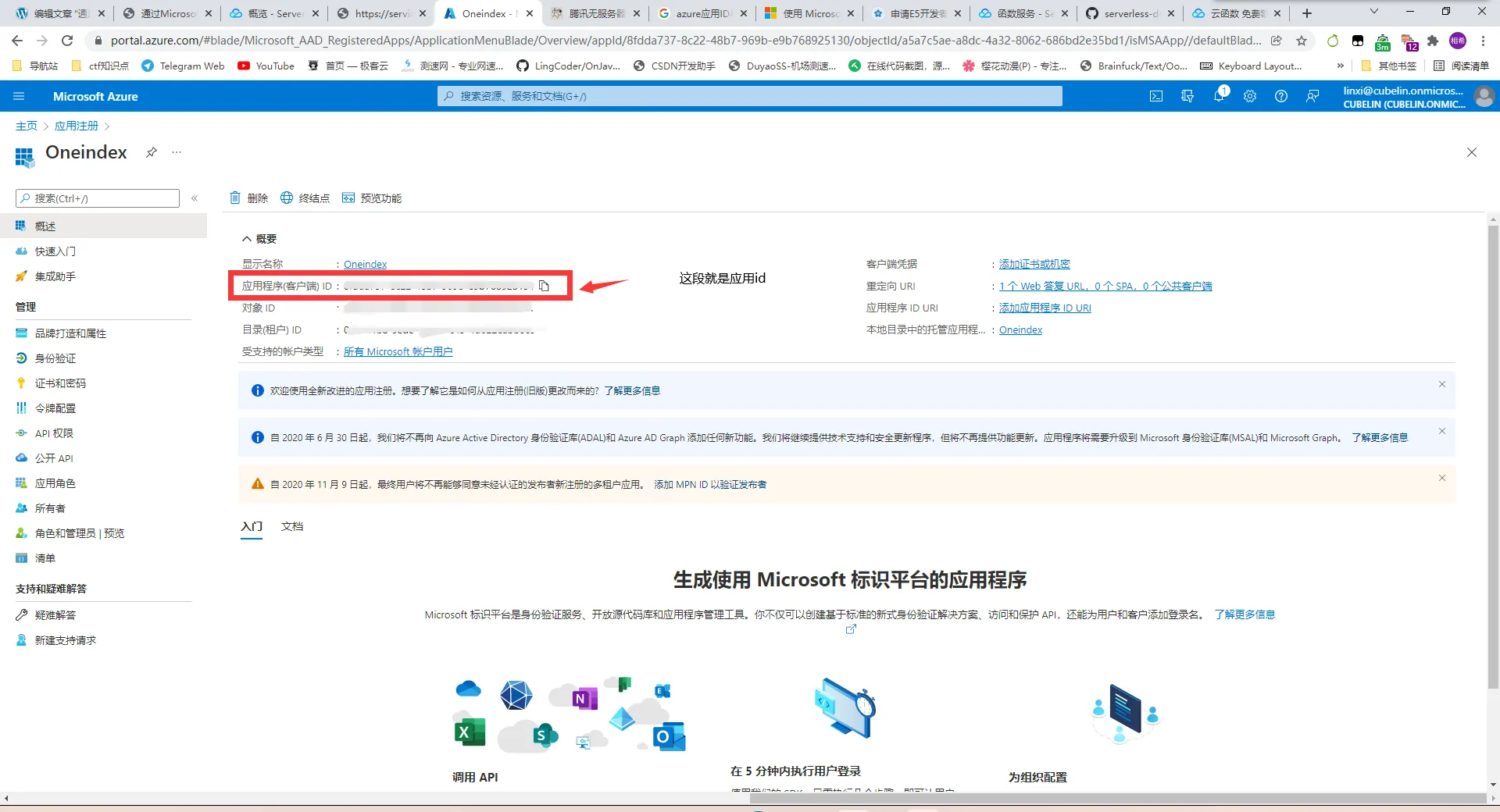Click the 所有 Microsoft 帐户用户 link
The image size is (1500, 812).
398,351
